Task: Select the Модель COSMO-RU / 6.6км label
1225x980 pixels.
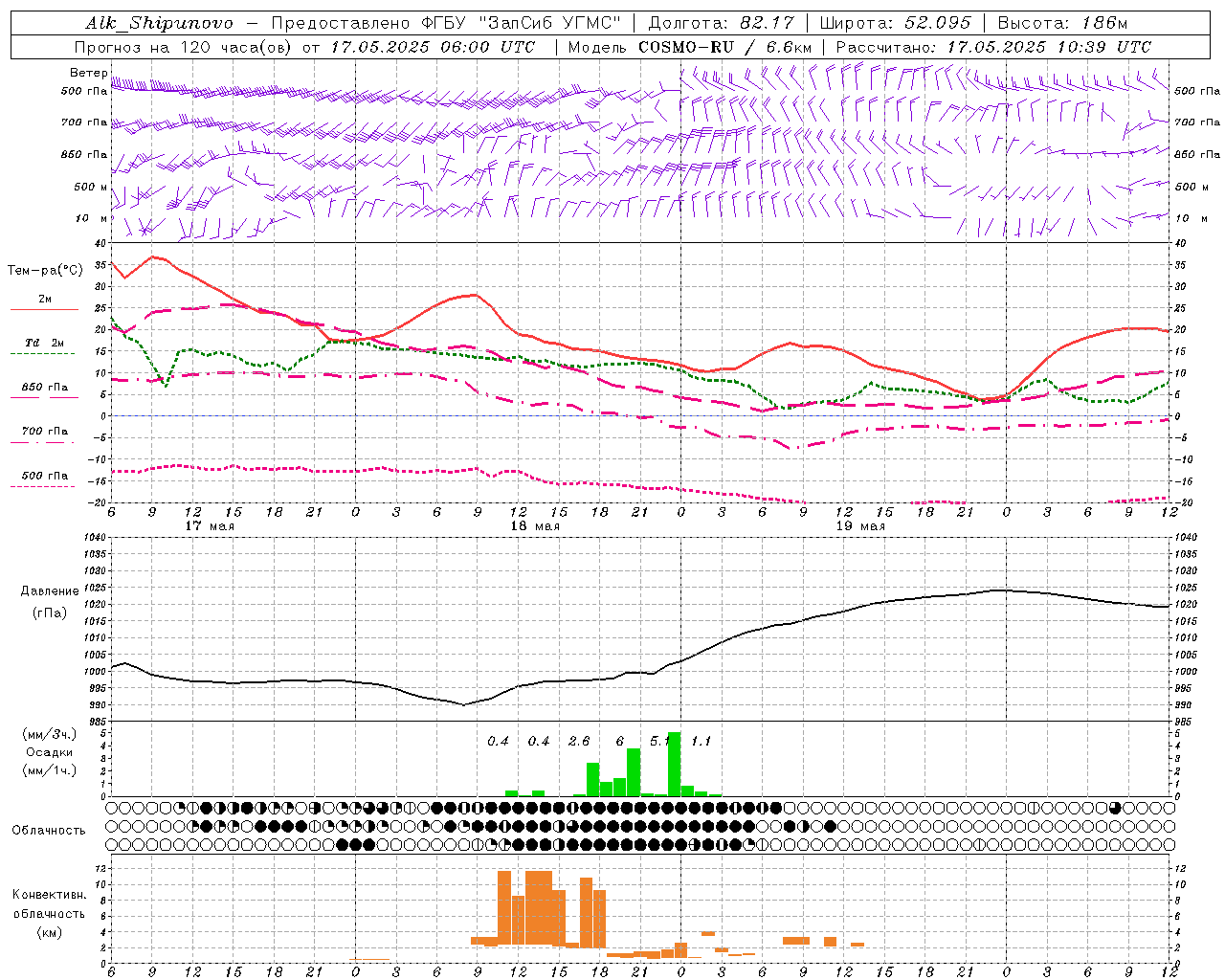Action: [x=690, y=47]
